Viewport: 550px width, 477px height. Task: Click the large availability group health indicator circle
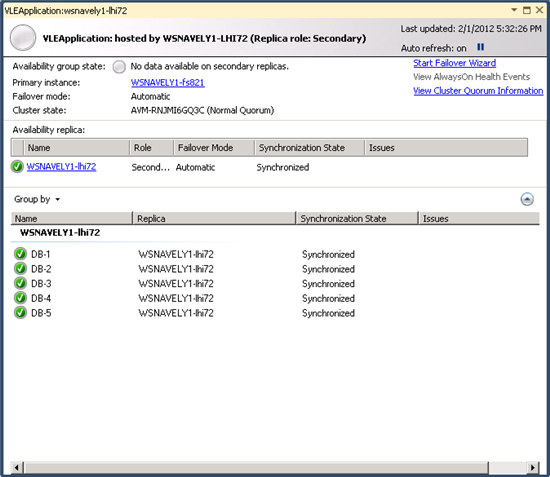23,37
